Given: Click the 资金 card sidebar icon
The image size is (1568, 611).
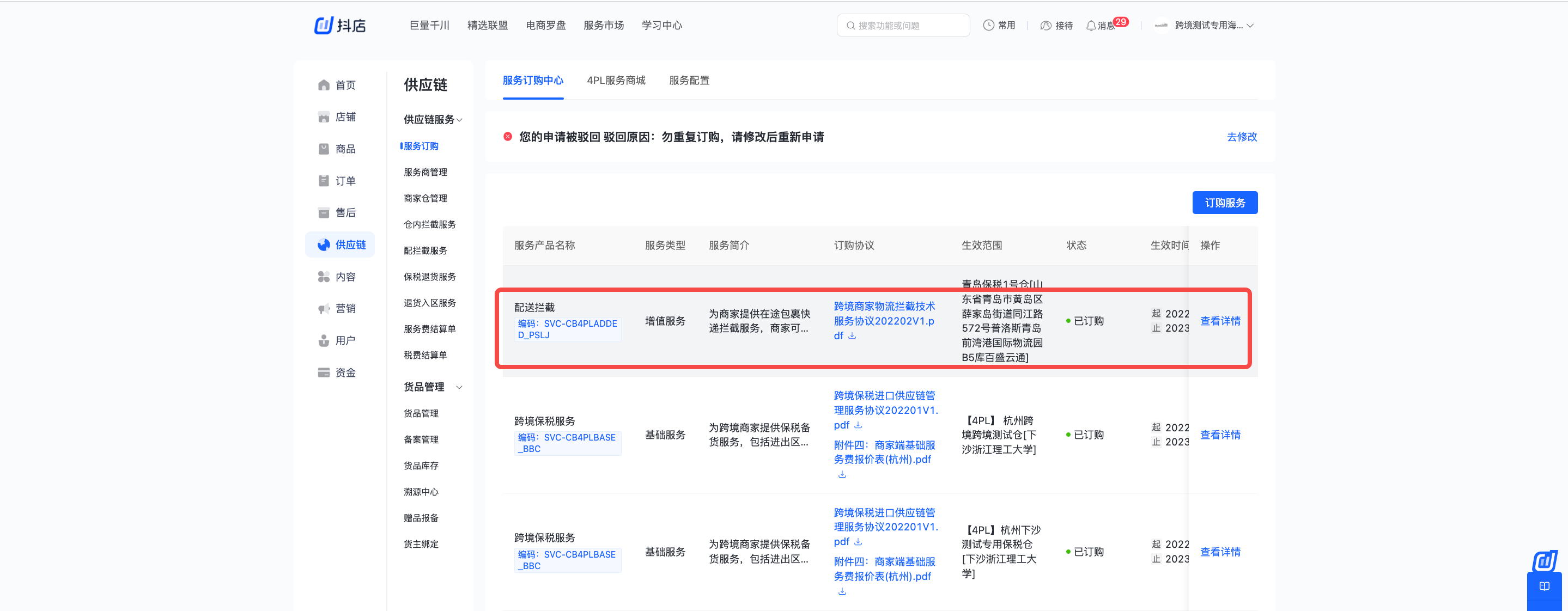Looking at the screenshot, I should pos(324,372).
